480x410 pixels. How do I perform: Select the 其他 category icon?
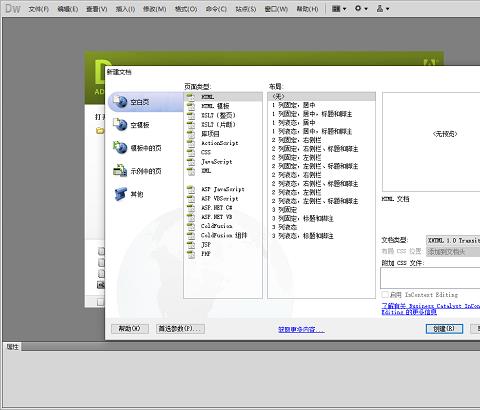point(120,194)
